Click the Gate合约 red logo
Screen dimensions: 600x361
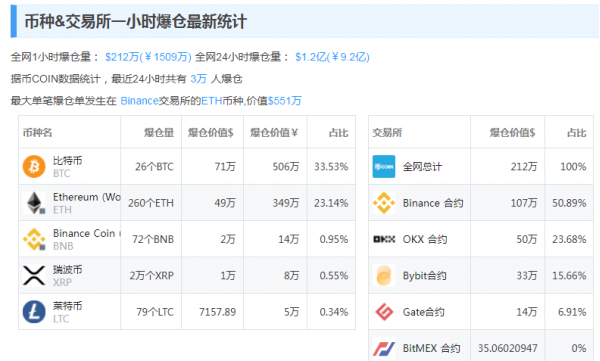tap(384, 312)
